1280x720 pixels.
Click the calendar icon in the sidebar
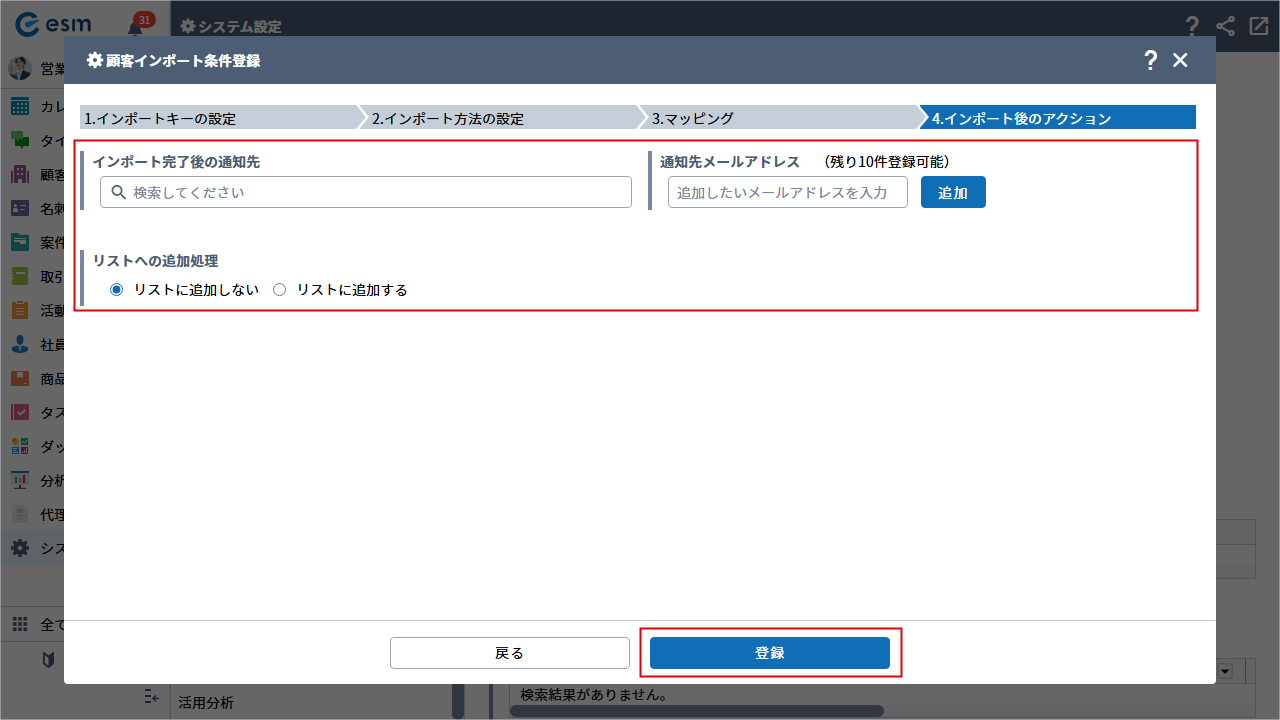[x=20, y=107]
